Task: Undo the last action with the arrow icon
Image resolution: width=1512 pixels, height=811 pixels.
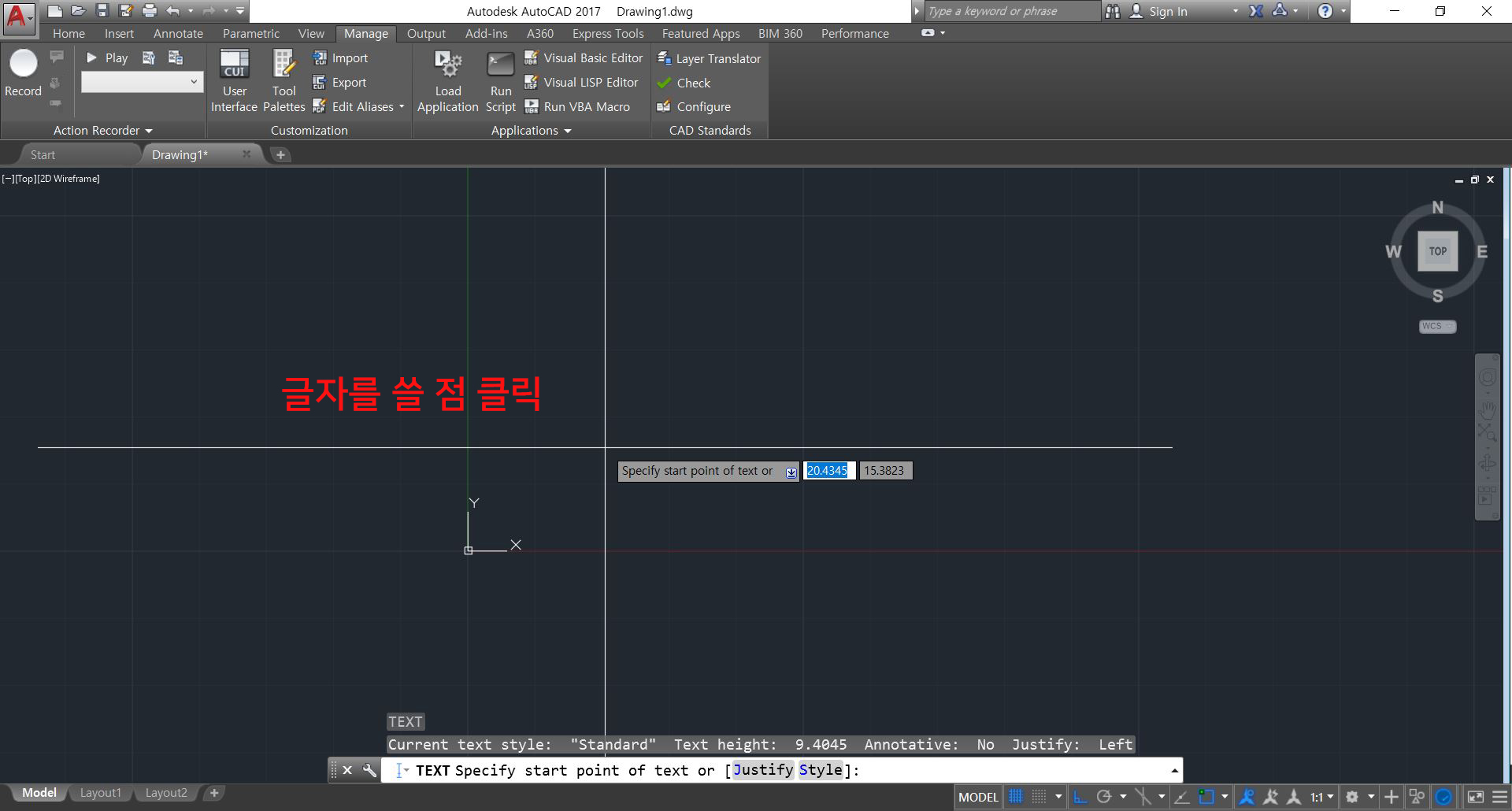Action: tap(173, 11)
